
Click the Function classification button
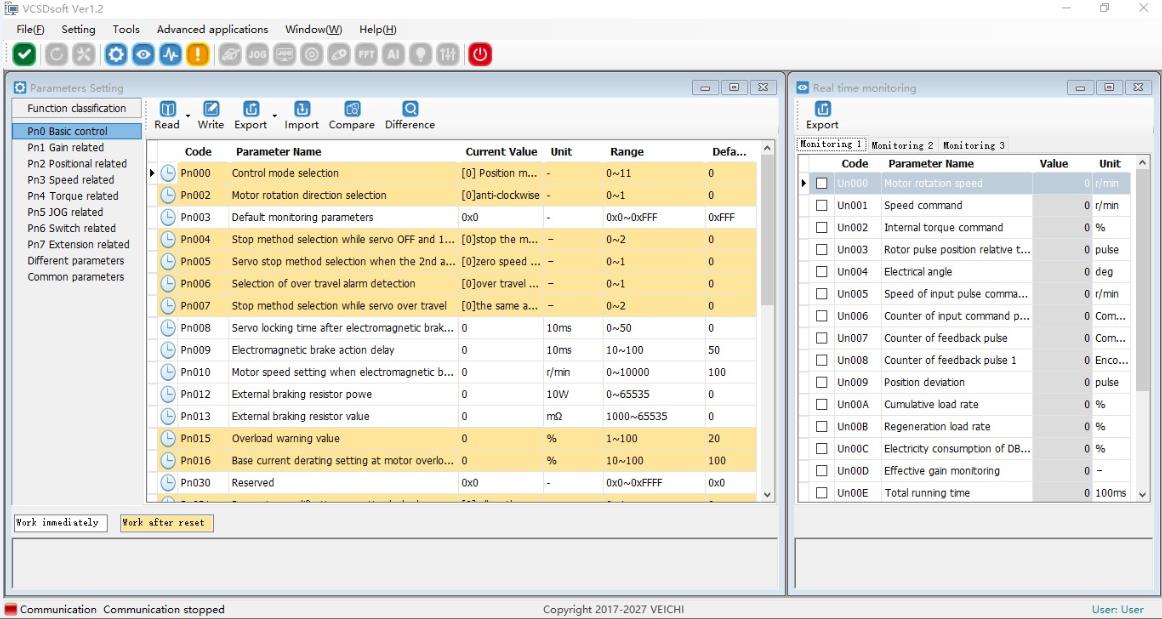coord(76,108)
